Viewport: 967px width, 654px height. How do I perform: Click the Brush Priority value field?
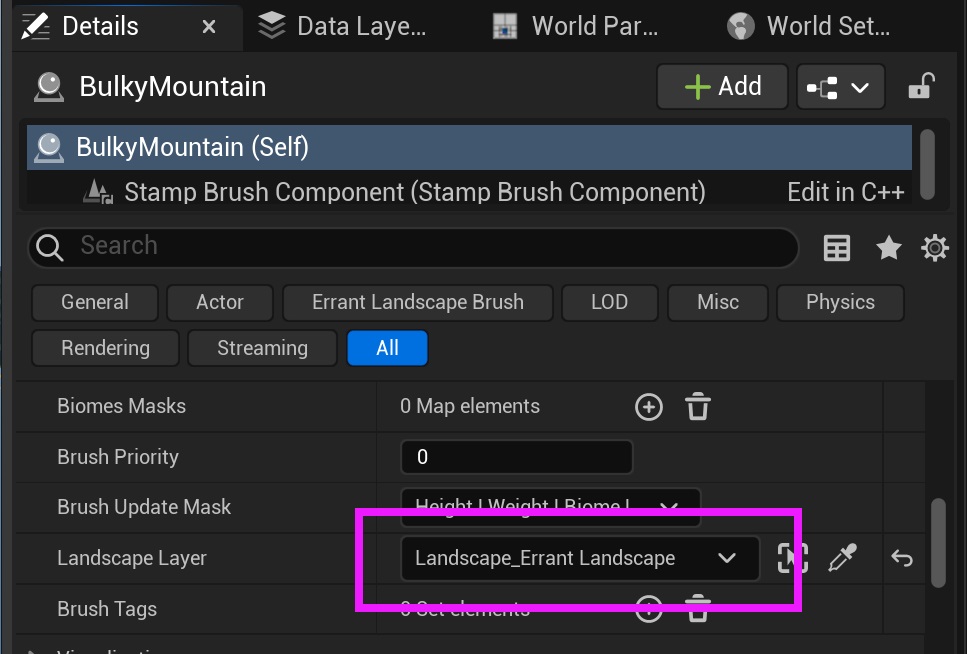coord(516,457)
